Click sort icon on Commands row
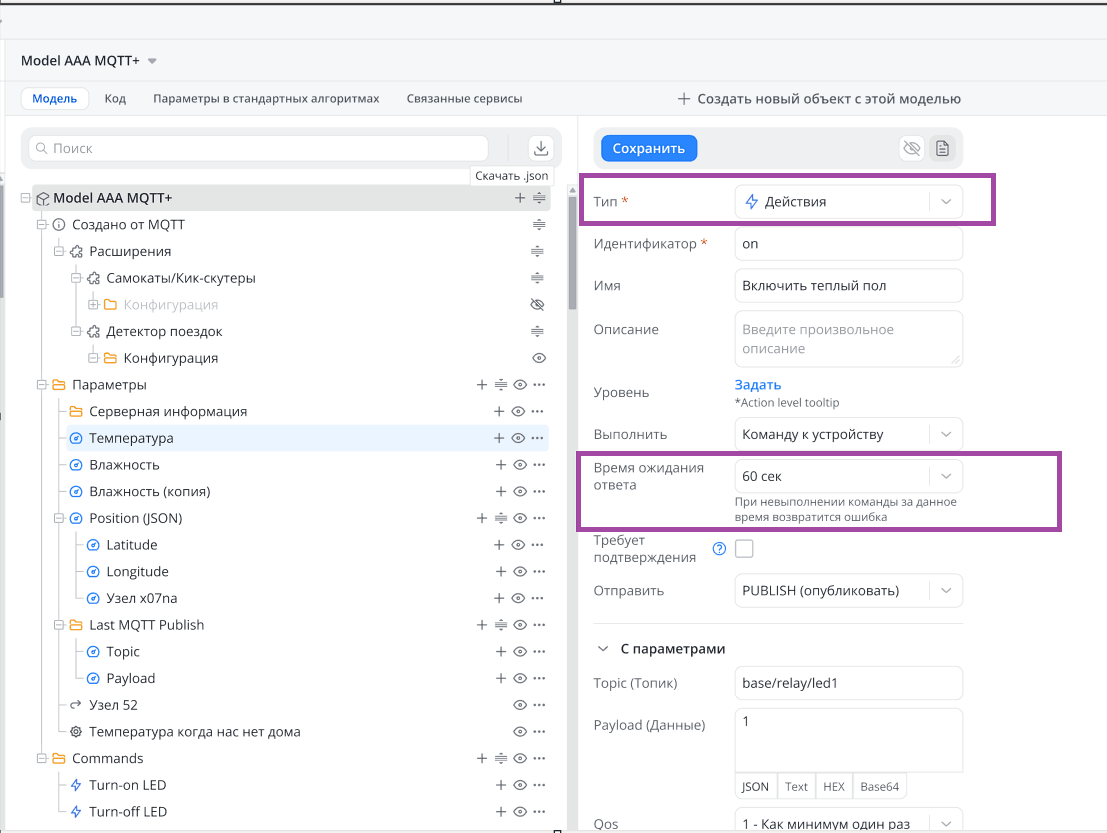The height and width of the screenshot is (833, 1107). tap(501, 758)
